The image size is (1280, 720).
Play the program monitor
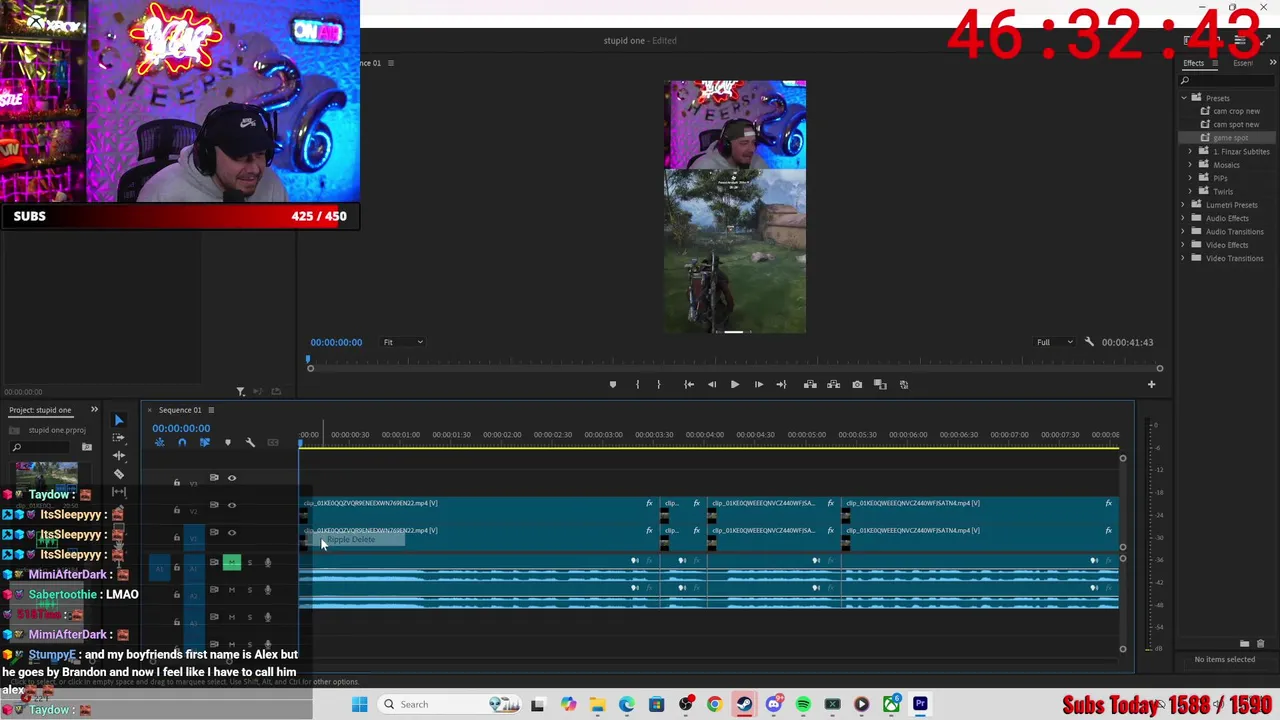click(x=735, y=385)
